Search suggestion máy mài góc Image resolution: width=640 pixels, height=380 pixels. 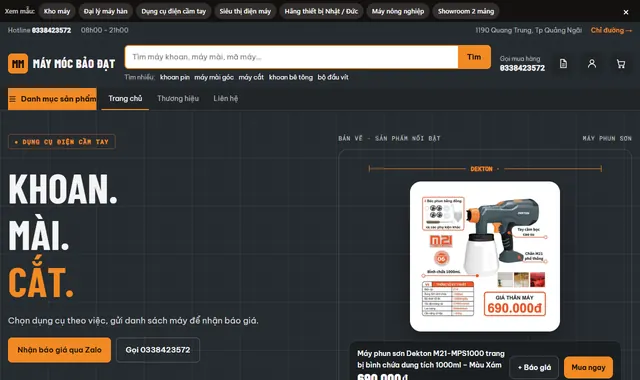tap(214, 77)
